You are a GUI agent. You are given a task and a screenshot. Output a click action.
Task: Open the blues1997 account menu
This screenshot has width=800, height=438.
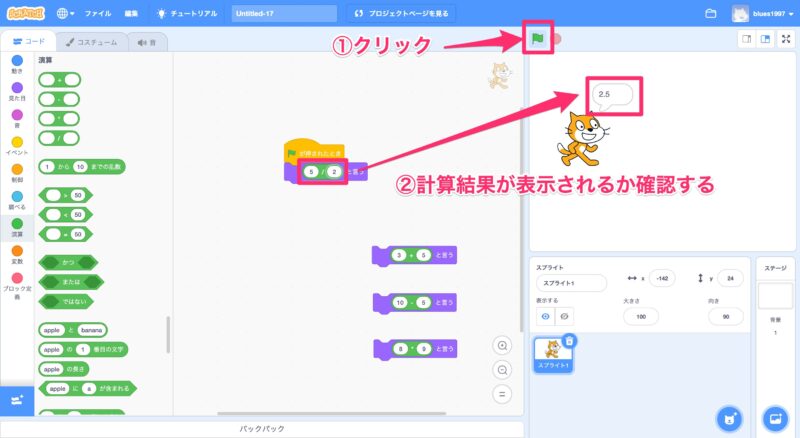tap(765, 14)
